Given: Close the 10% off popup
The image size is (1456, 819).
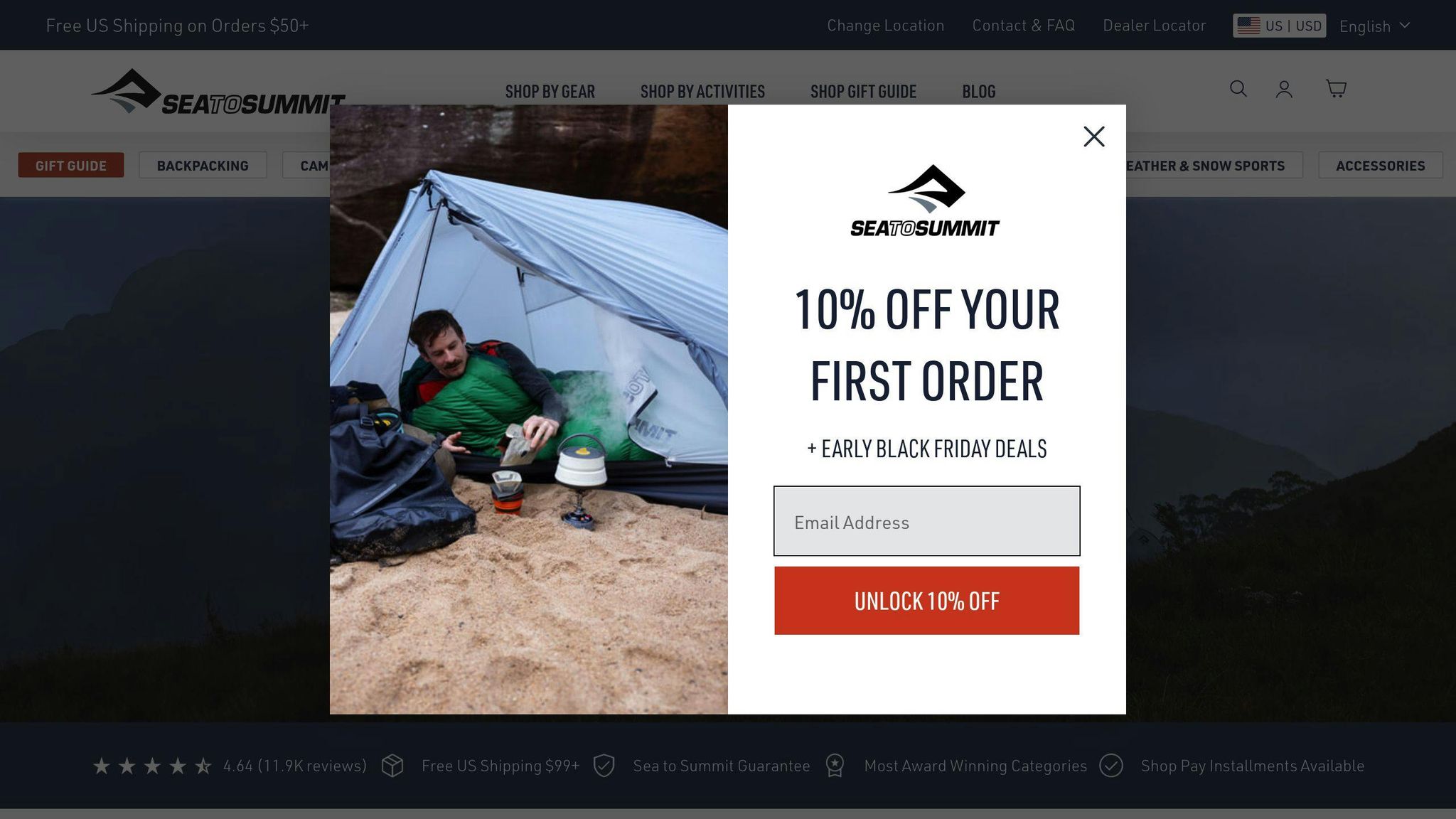Looking at the screenshot, I should (1093, 136).
